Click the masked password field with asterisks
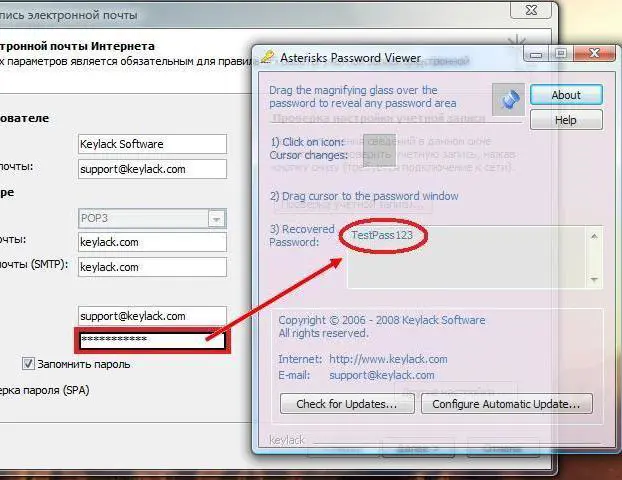 coord(152,340)
